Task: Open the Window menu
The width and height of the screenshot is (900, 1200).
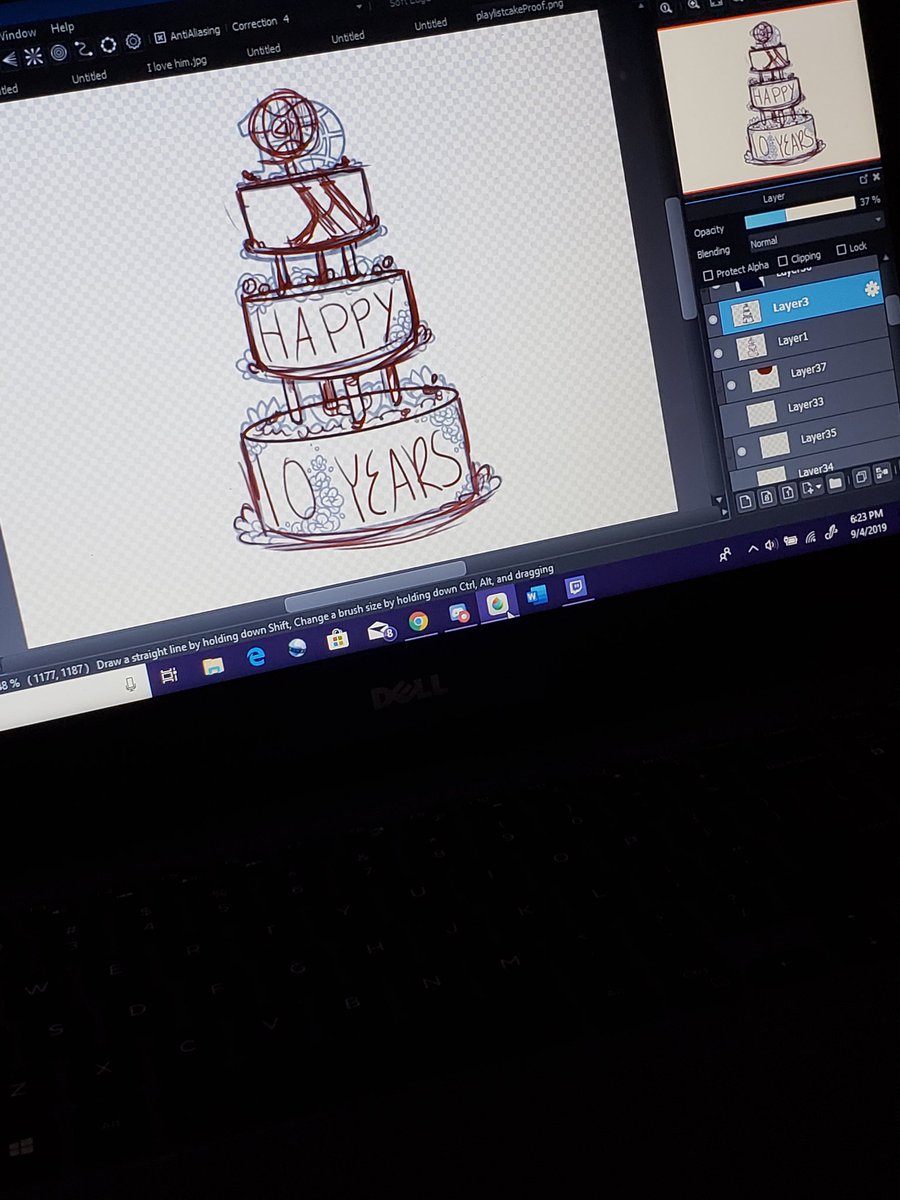Action: coord(19,33)
